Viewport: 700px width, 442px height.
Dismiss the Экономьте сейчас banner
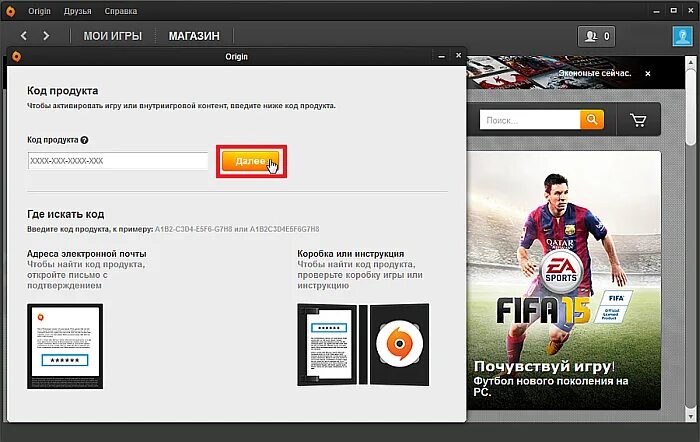648,74
